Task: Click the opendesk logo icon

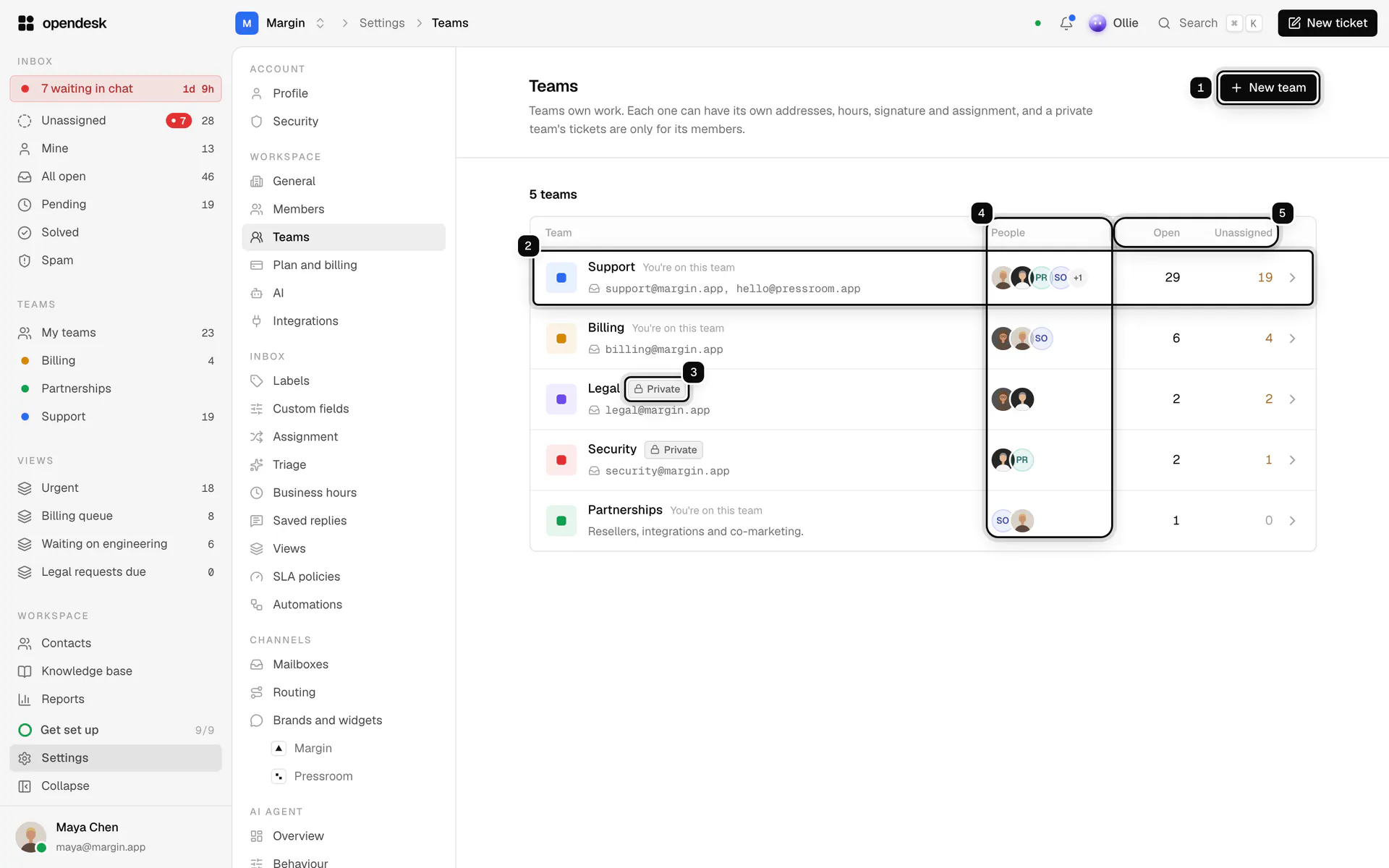Action: pyautogui.click(x=26, y=23)
